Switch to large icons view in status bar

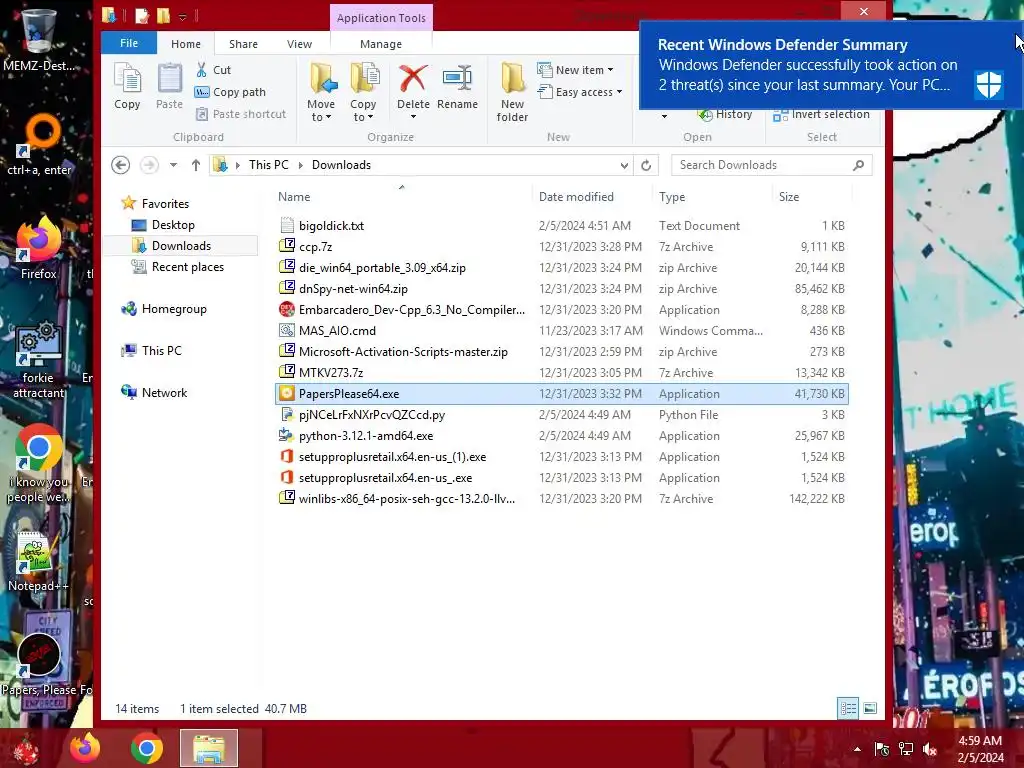pos(870,709)
